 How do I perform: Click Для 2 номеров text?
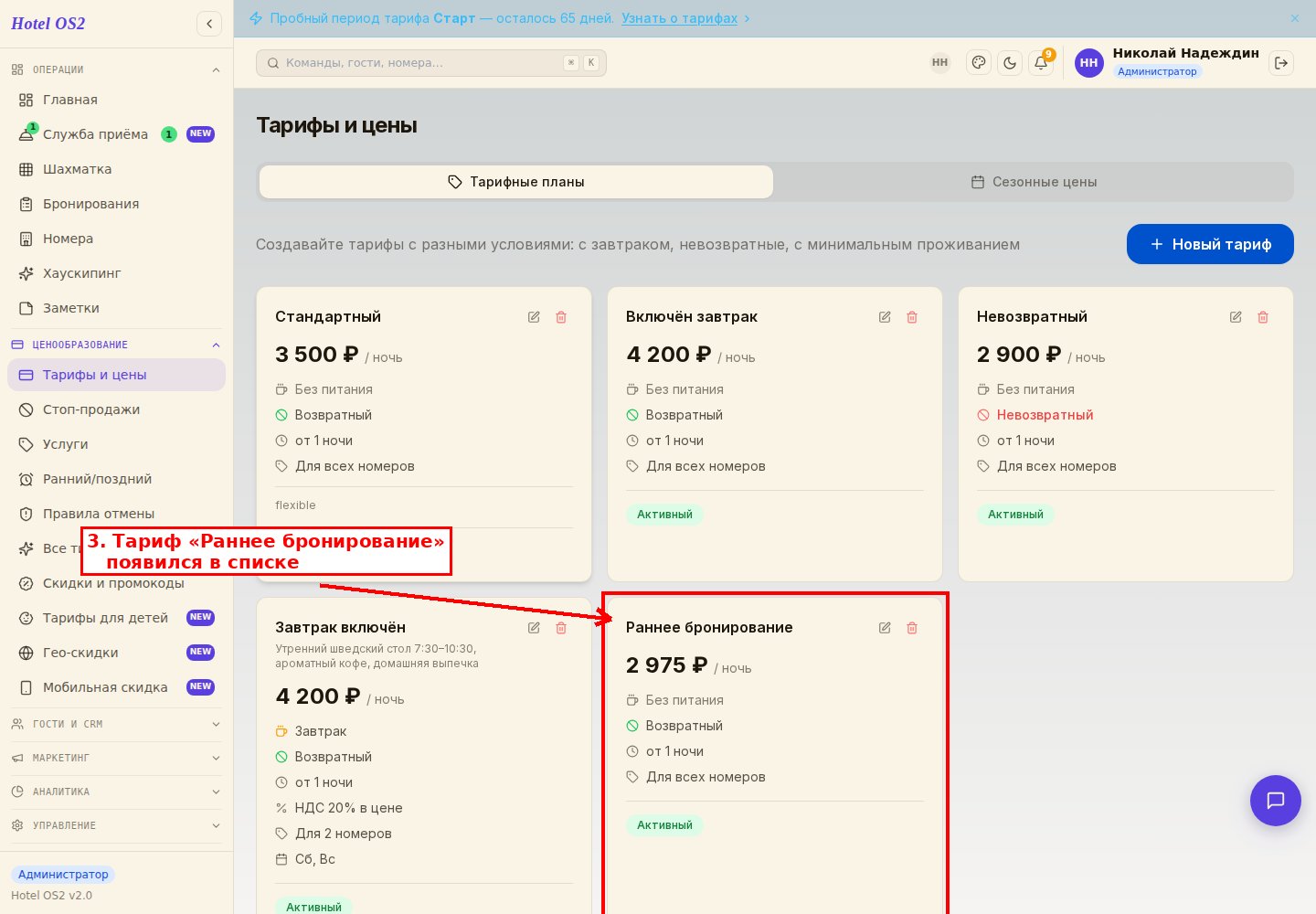pos(344,834)
